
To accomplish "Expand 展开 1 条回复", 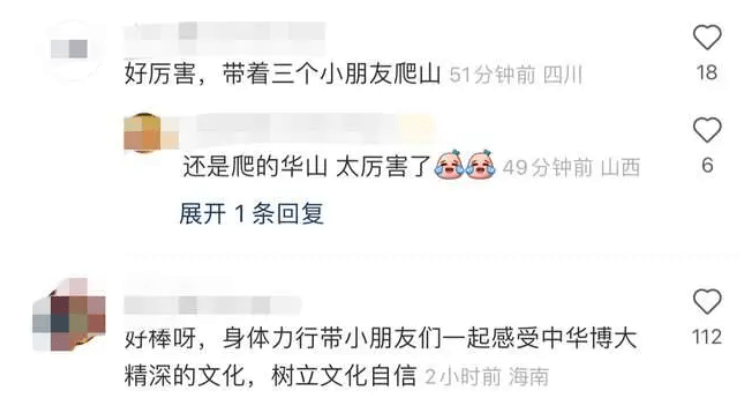I will coord(252,214).
